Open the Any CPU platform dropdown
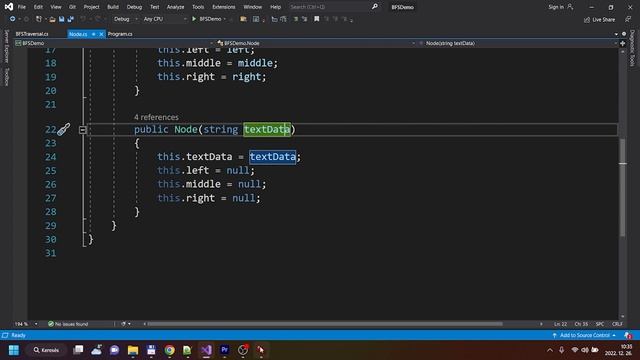 (165, 19)
